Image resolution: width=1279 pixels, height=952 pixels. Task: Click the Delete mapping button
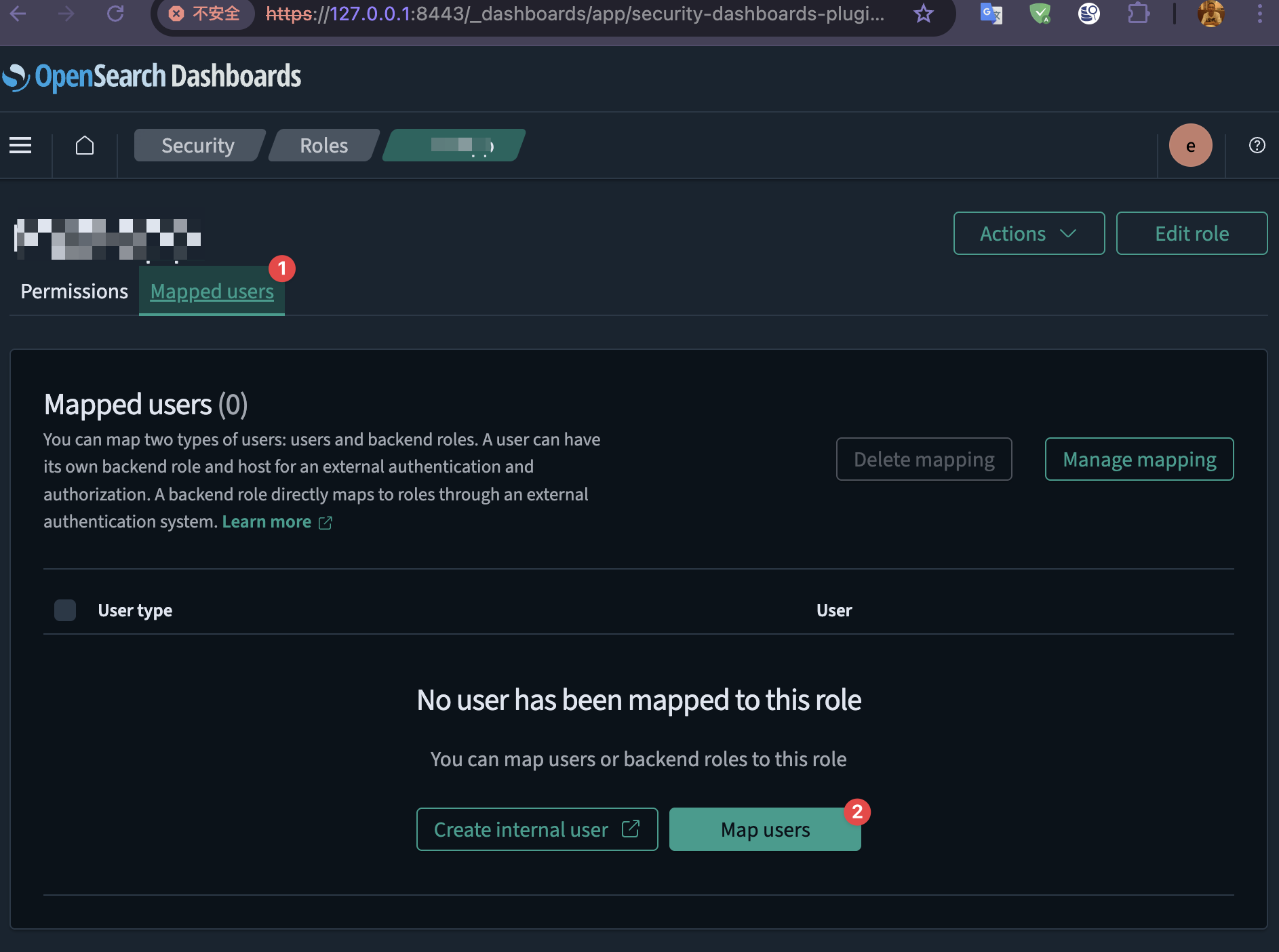(x=924, y=459)
